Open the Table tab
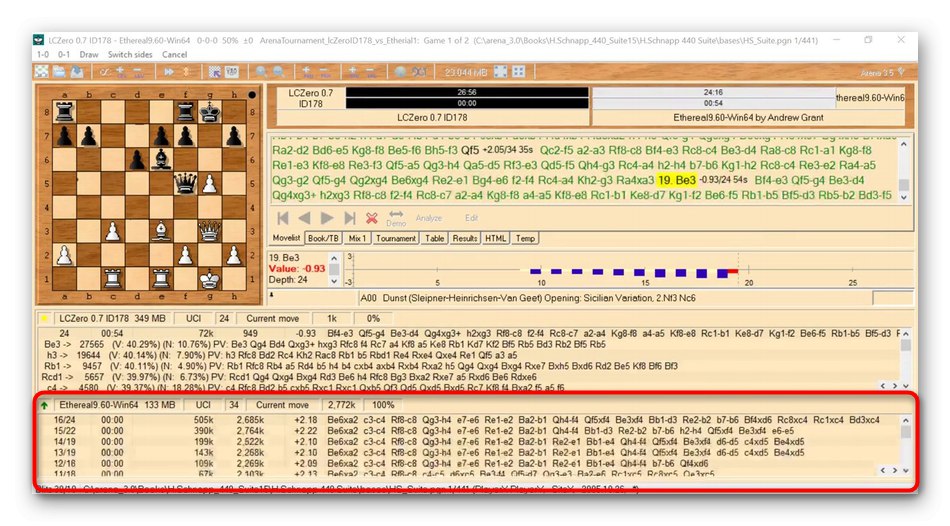This screenshot has height=526, width=950. coord(434,238)
